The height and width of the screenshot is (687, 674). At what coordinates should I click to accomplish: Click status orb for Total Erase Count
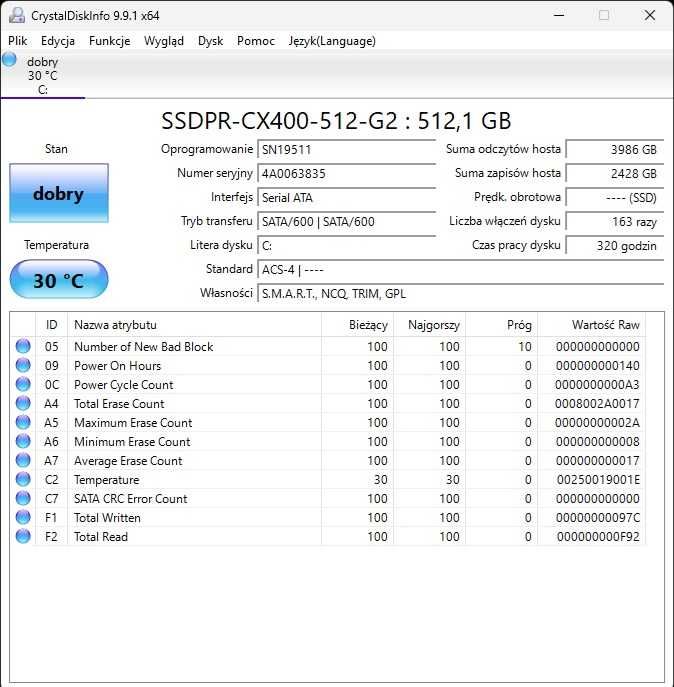23,403
